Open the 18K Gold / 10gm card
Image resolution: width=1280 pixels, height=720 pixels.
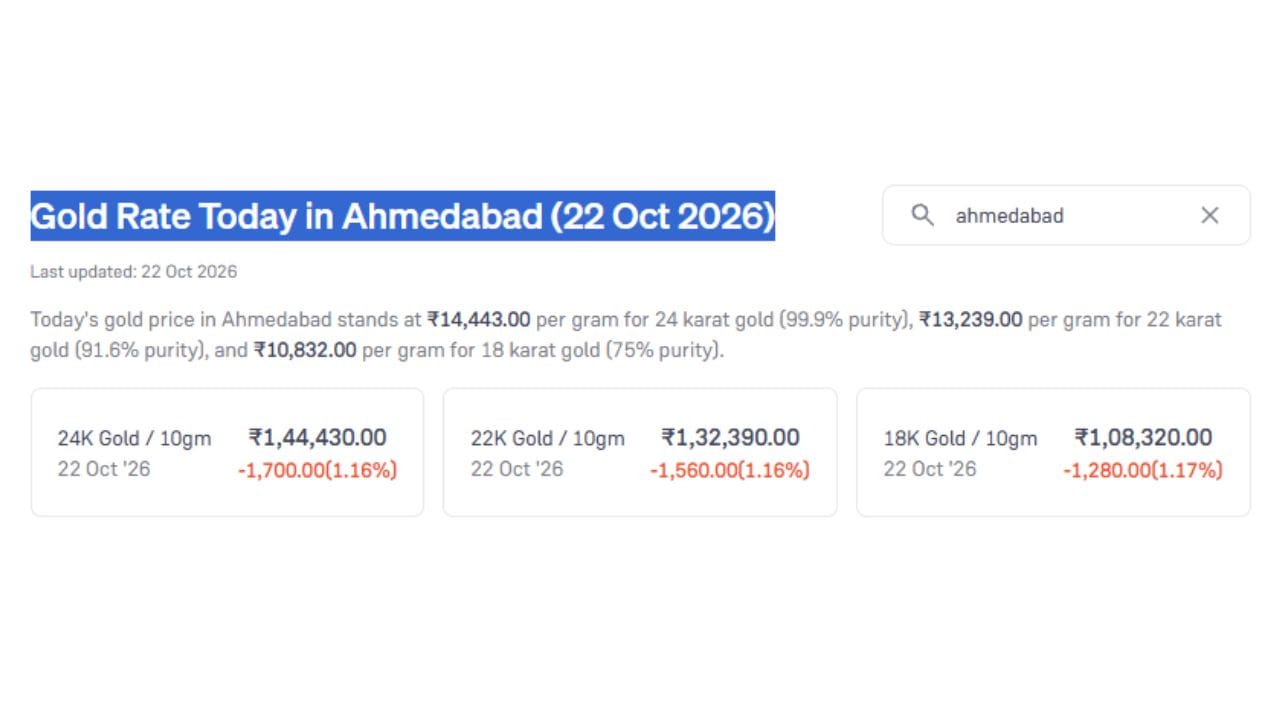tap(1053, 452)
